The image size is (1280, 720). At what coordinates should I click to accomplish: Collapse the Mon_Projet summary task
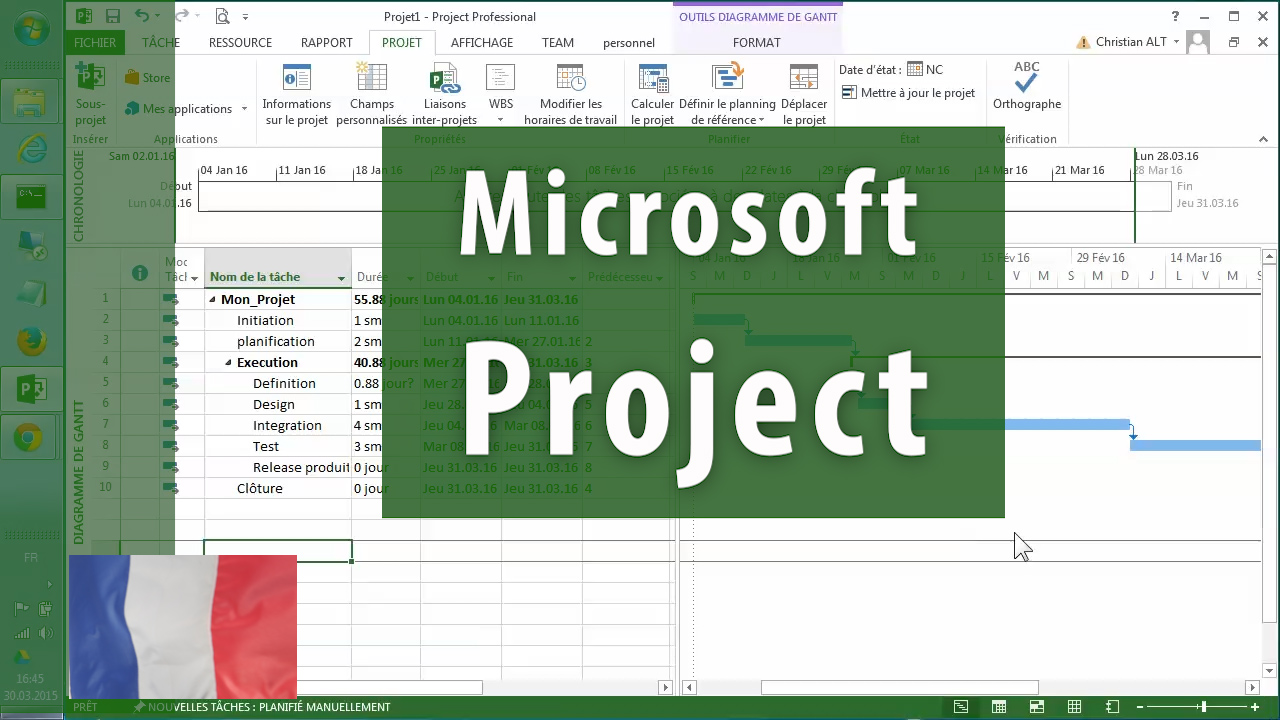point(212,299)
